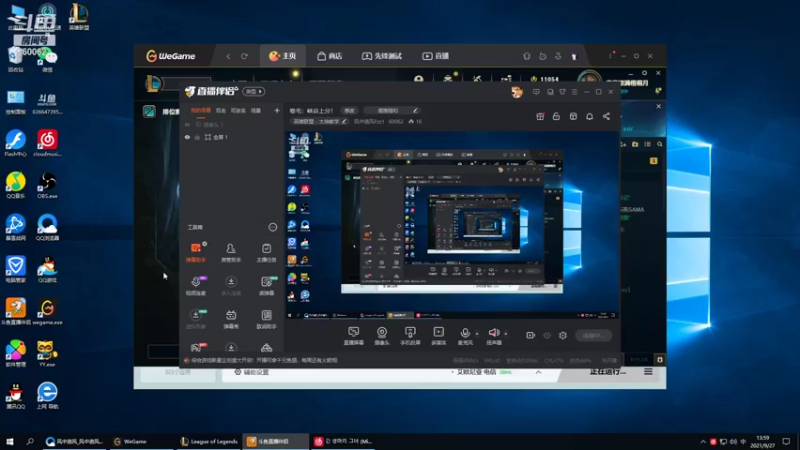Viewport: 800px width, 450px height.
Task: Expand speaker options arrow
Action: tap(506, 334)
